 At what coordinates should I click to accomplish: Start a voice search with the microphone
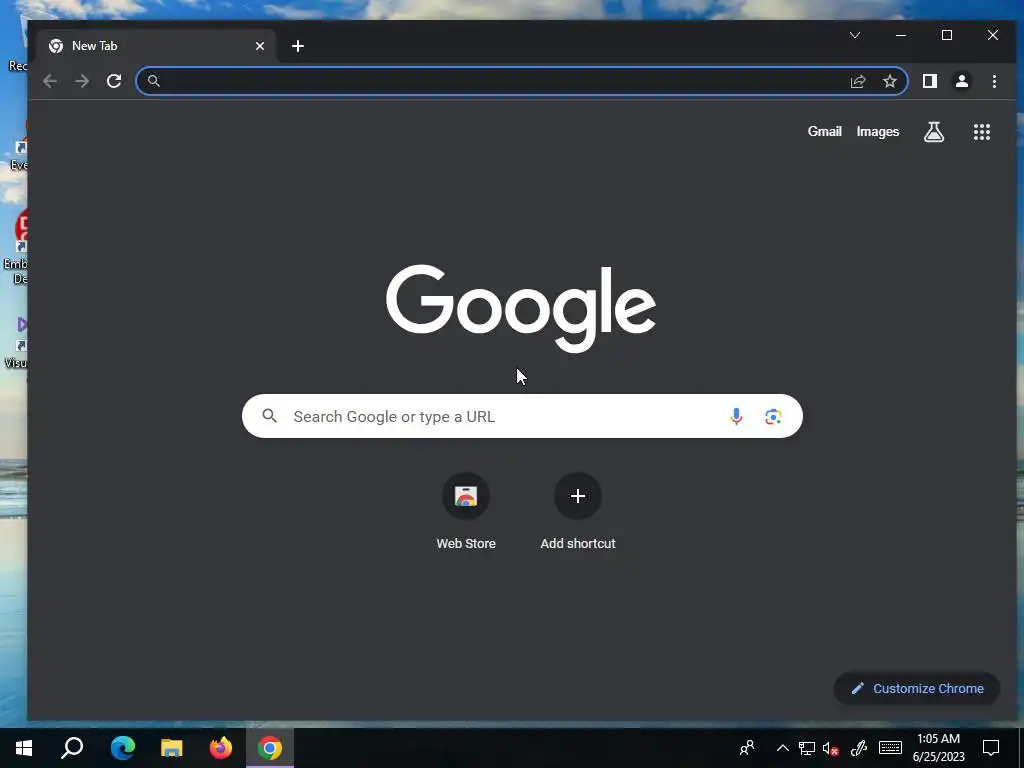coord(736,416)
